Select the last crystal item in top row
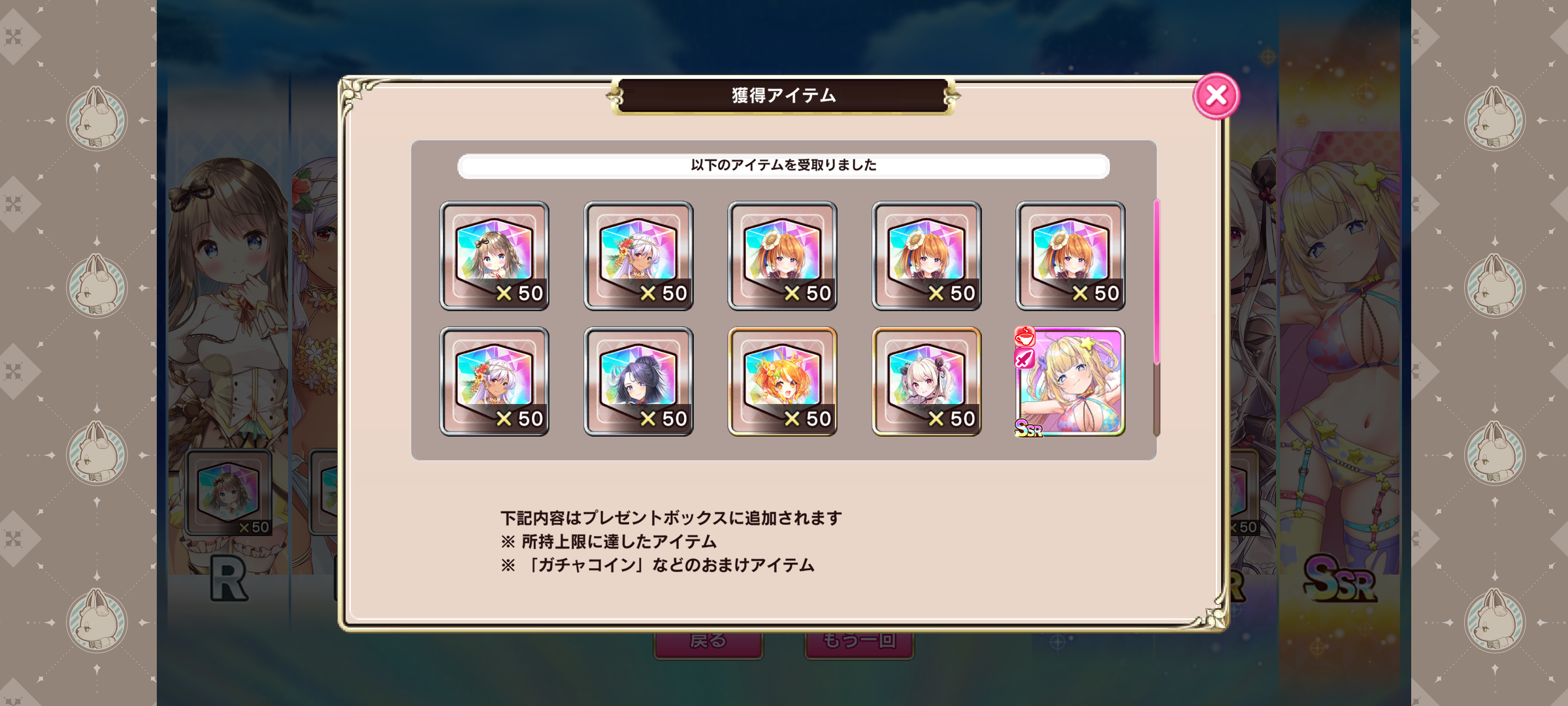The height and width of the screenshot is (706, 1568). click(1071, 256)
